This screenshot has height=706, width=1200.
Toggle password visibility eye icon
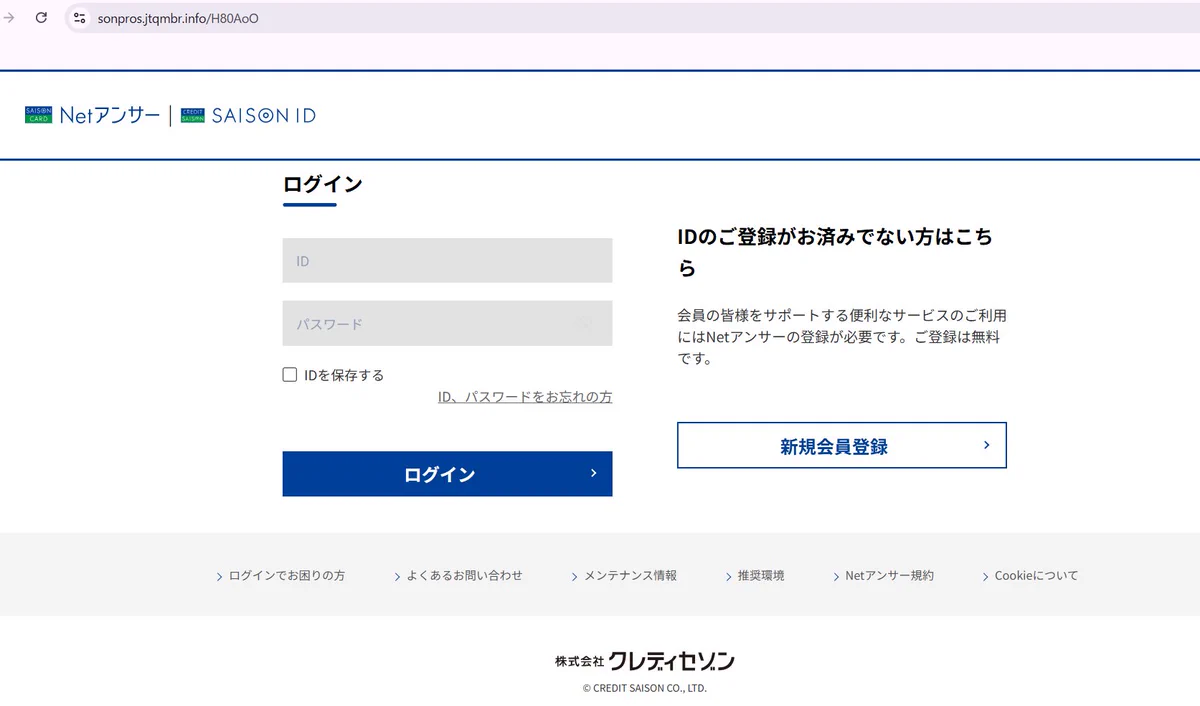(586, 324)
